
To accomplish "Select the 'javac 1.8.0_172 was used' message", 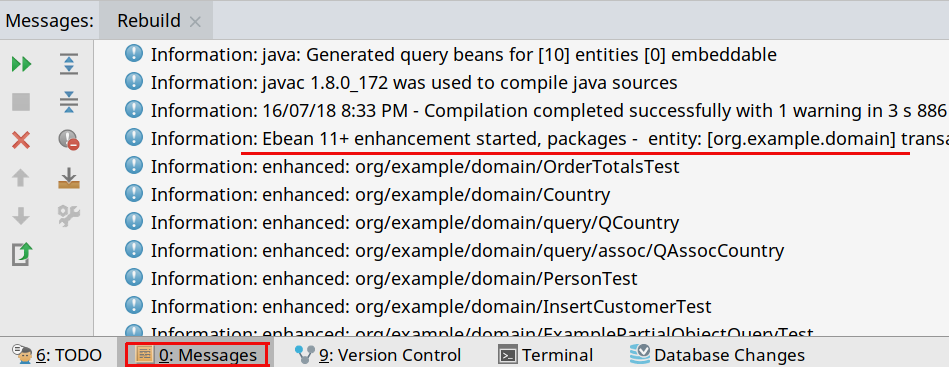I will point(414,82).
